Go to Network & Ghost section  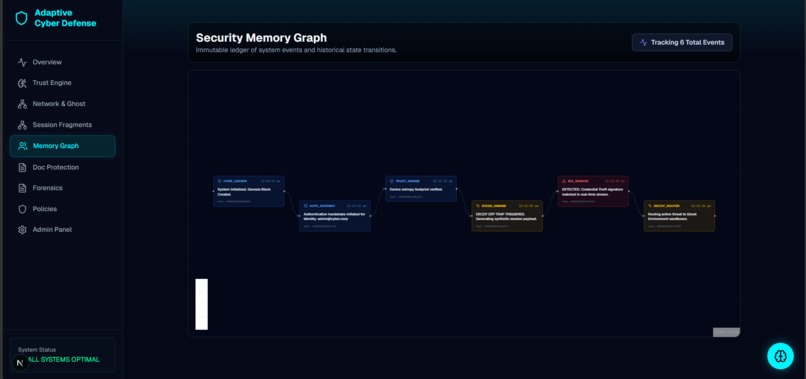[x=63, y=104]
